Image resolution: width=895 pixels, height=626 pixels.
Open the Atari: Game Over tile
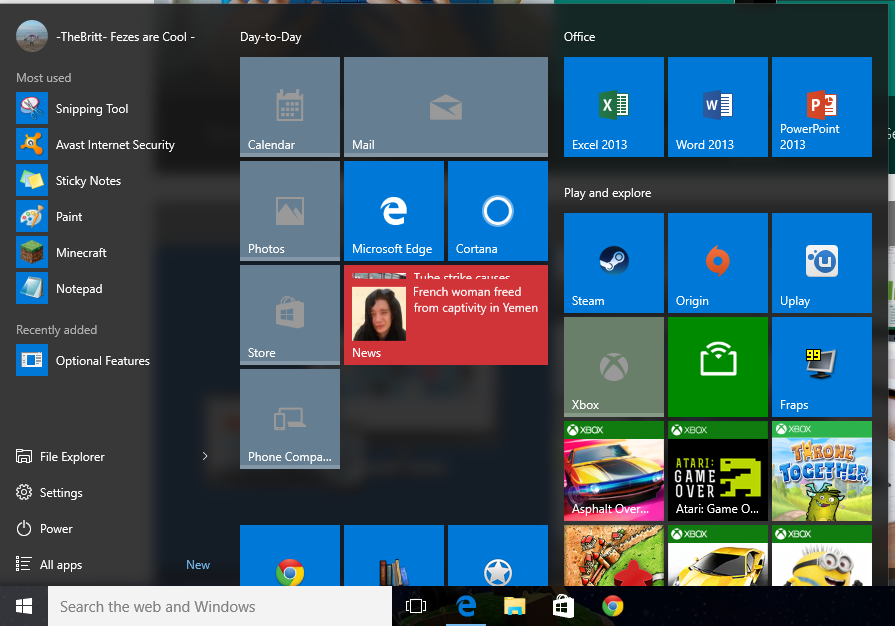pyautogui.click(x=717, y=471)
